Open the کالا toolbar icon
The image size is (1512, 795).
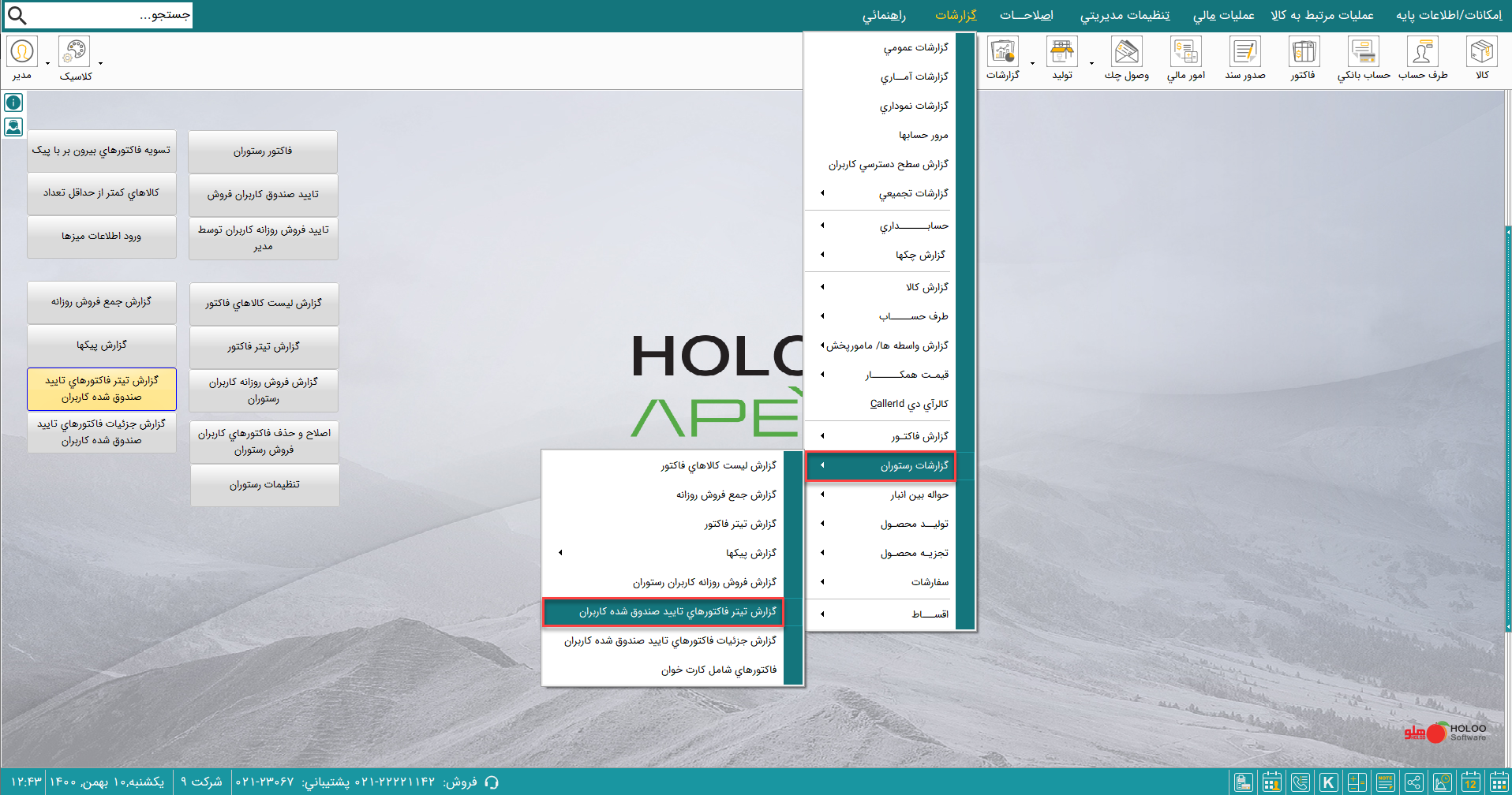tap(1481, 52)
